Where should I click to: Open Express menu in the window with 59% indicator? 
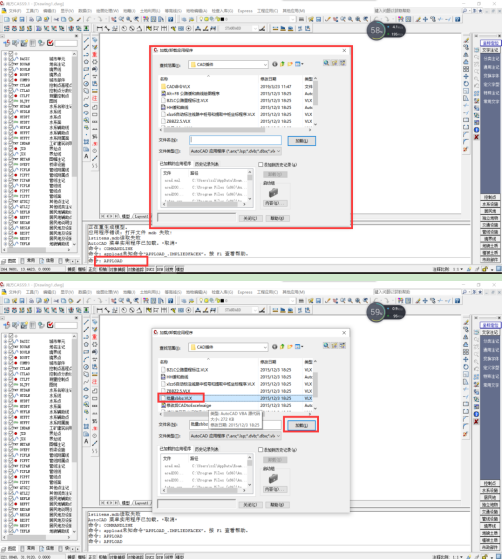pos(245,292)
